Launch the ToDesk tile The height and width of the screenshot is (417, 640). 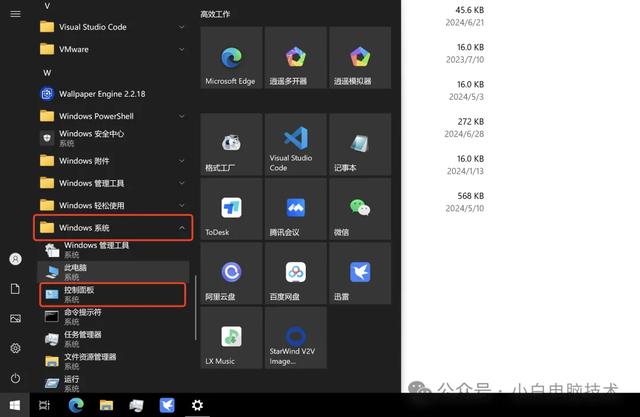point(231,209)
